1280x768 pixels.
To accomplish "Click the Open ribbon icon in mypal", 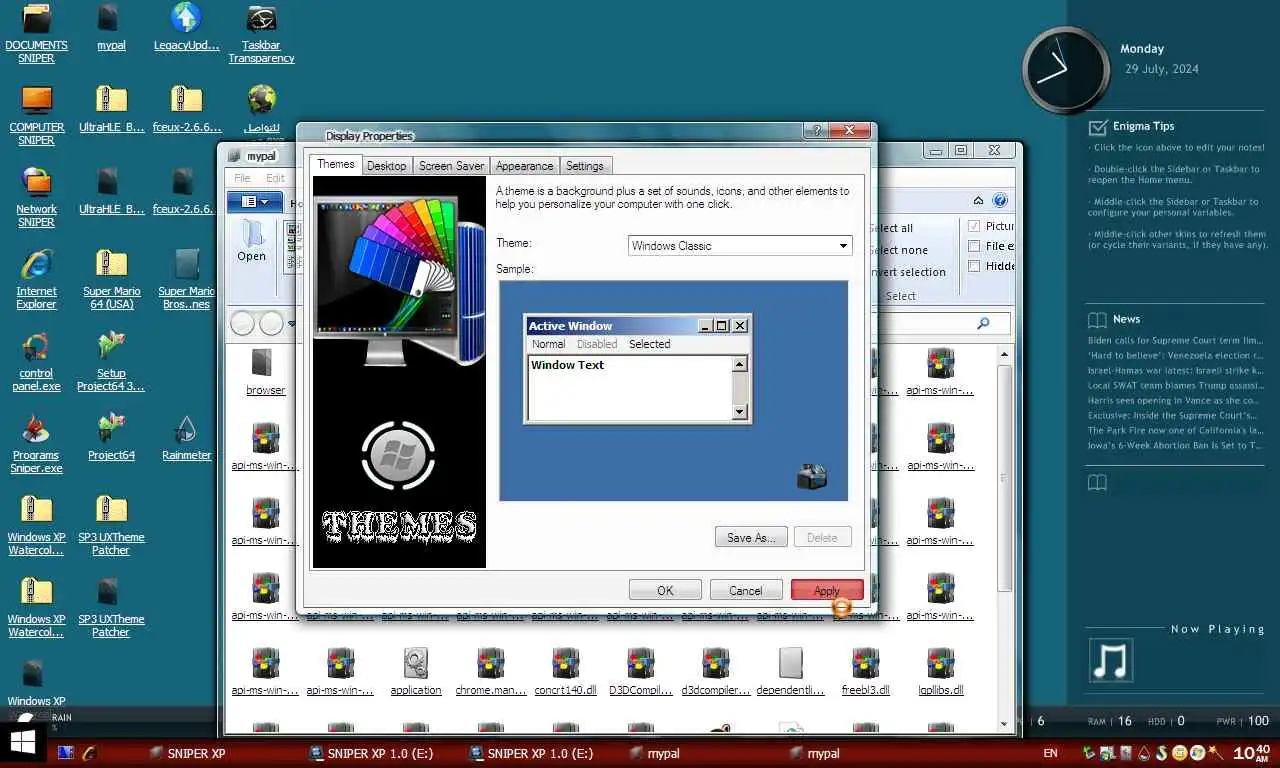I will click(252, 240).
